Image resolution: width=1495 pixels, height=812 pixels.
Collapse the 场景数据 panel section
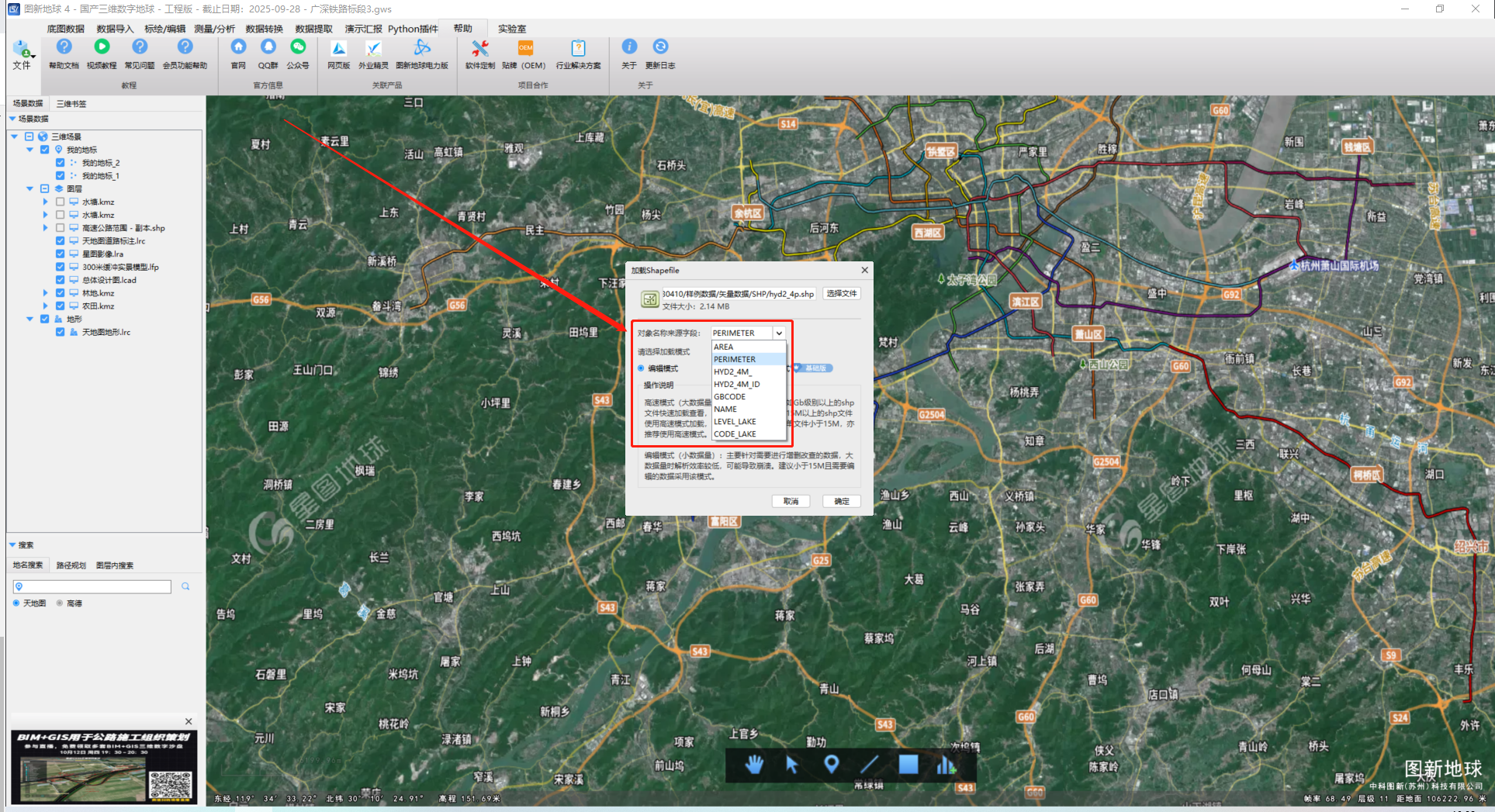coord(12,119)
